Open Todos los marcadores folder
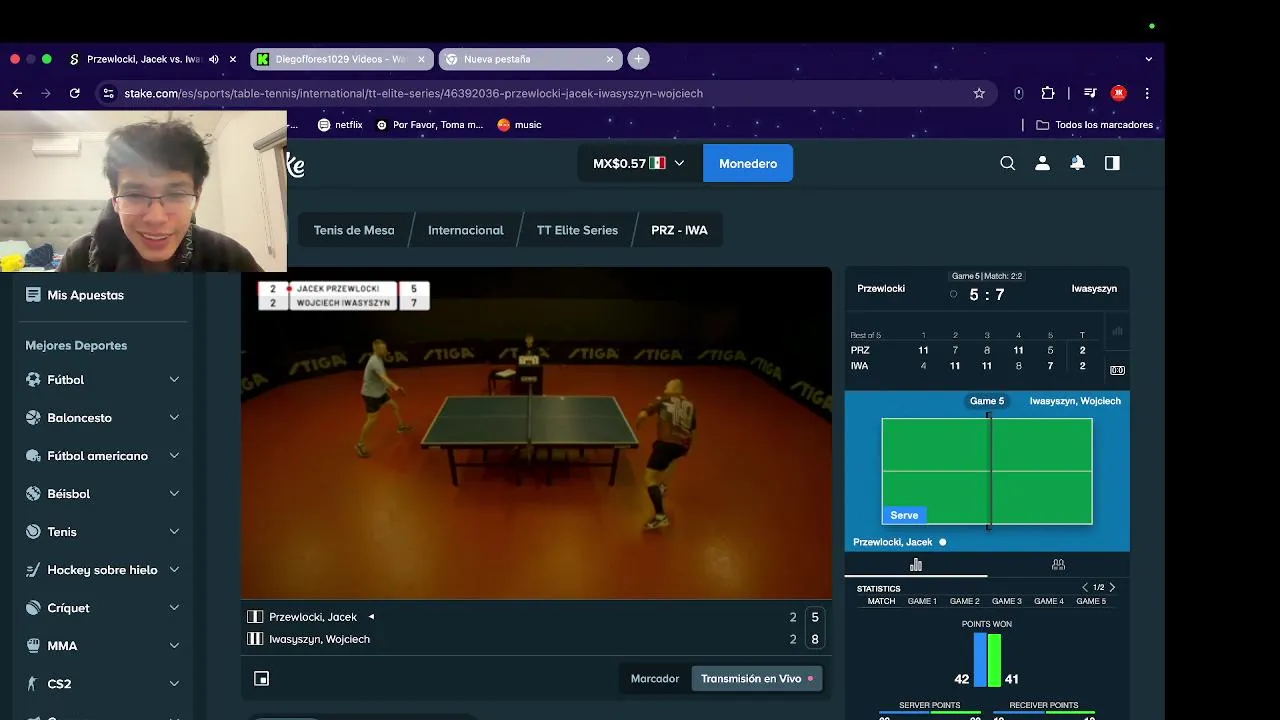The height and width of the screenshot is (720, 1280). tap(1095, 125)
